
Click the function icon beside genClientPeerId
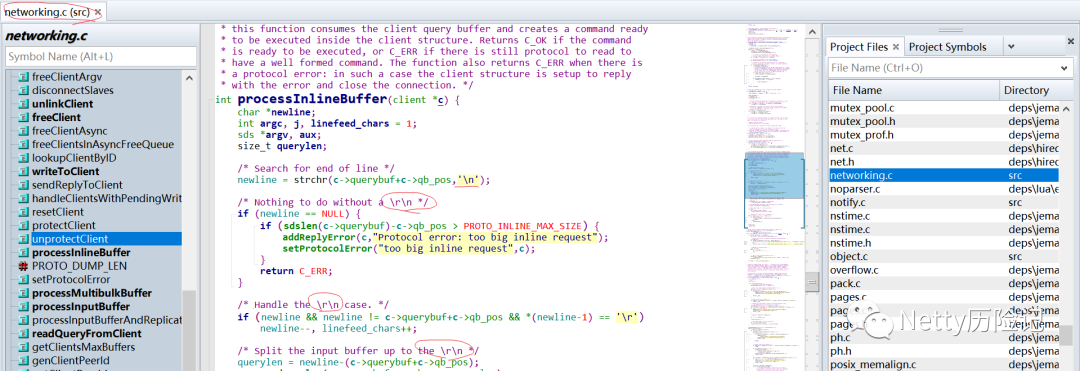[23, 361]
